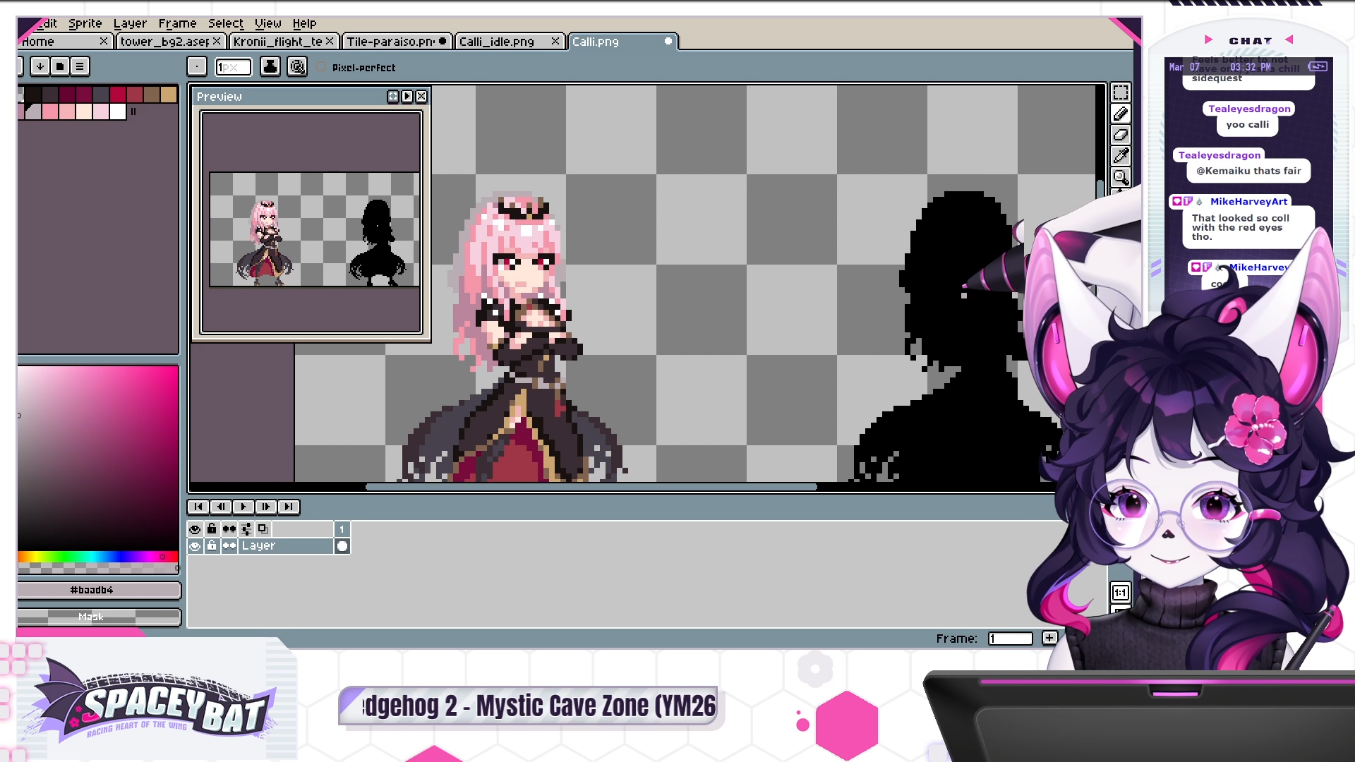Go to the first frame
Screen dimensions: 1355x762
[x=198, y=507]
